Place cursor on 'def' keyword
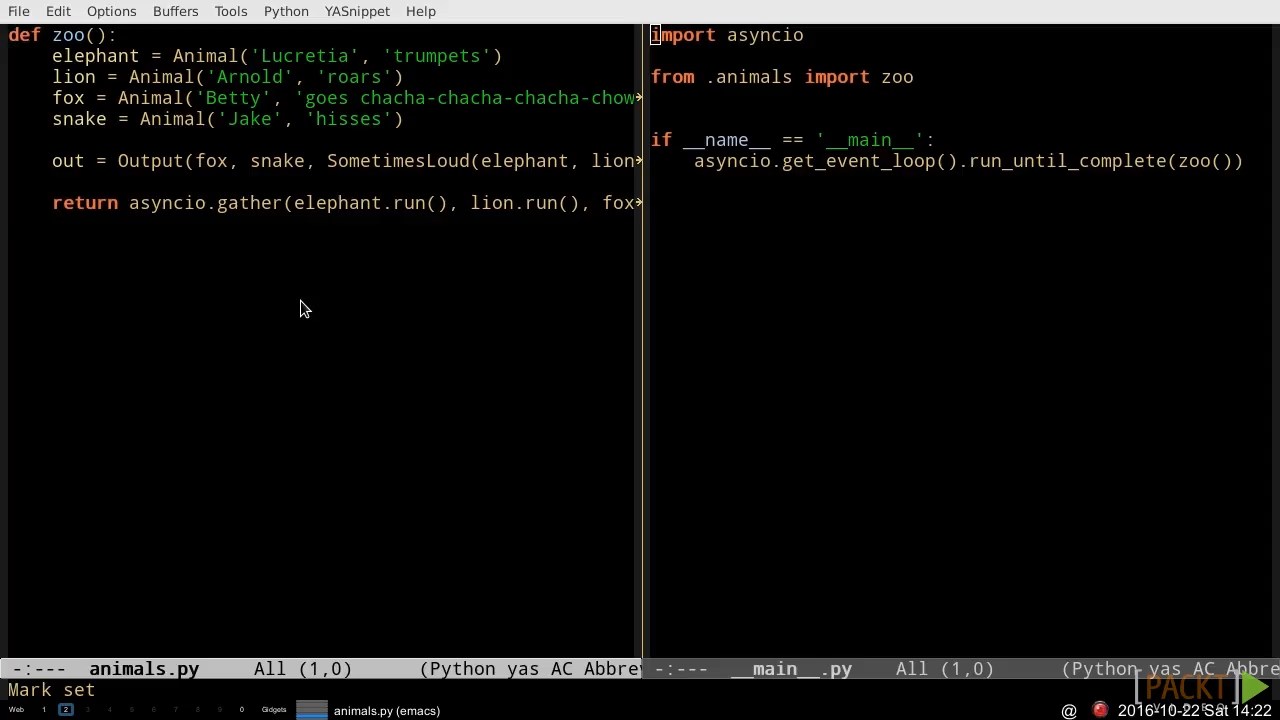This screenshot has height=720, width=1280. pyautogui.click(x=24, y=35)
